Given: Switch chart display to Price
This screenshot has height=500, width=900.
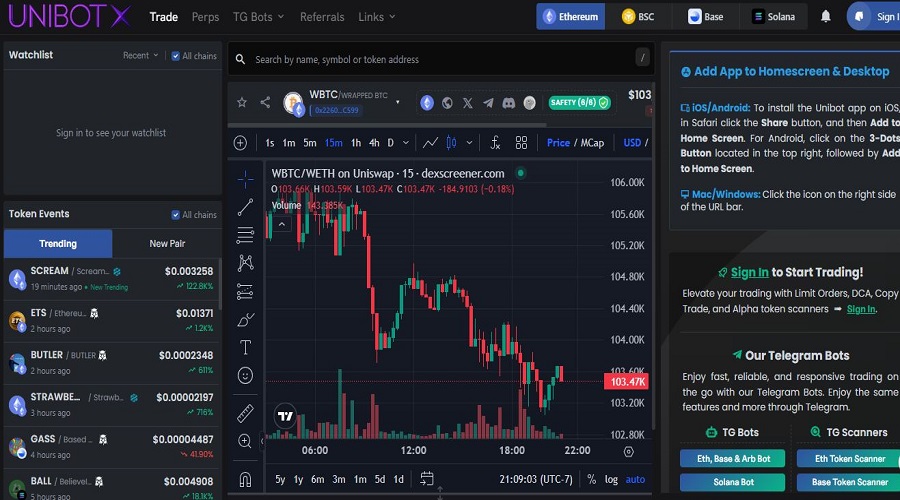Looking at the screenshot, I should click(x=558, y=142).
